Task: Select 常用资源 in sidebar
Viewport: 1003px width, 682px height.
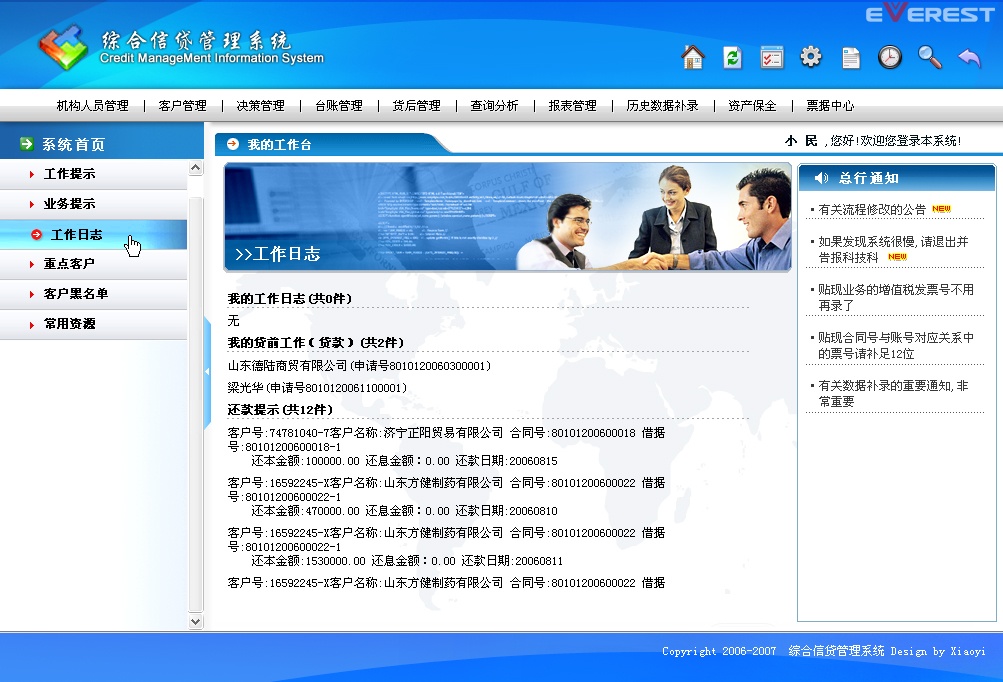Action: coord(93,324)
